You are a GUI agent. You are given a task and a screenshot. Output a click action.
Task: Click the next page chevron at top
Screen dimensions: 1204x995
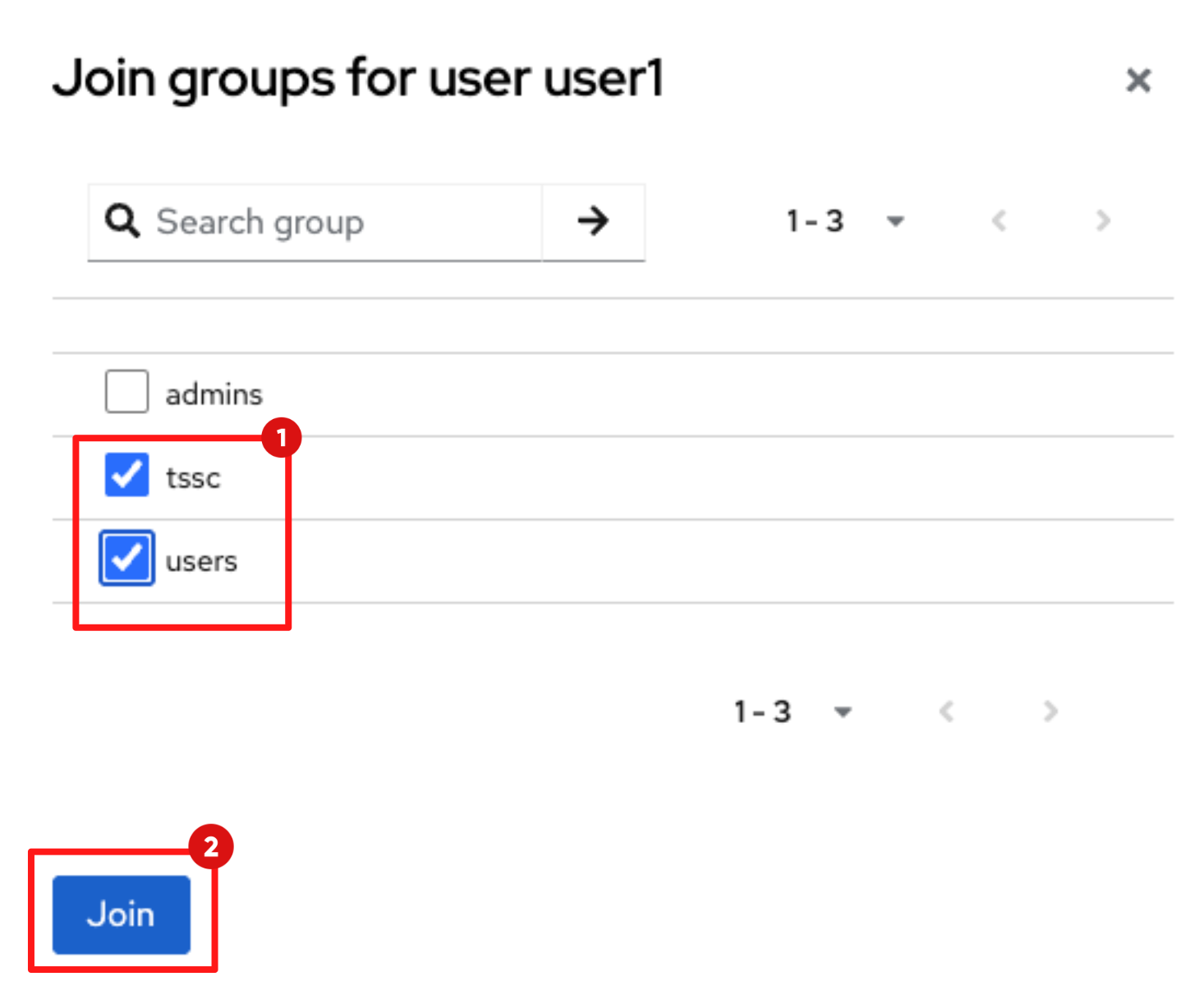(x=1102, y=220)
